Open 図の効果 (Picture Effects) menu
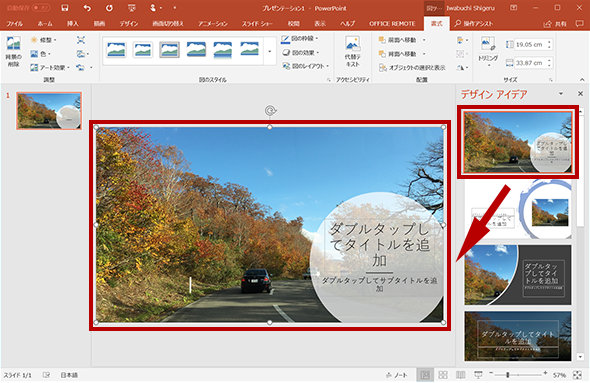This screenshot has width=590, height=383. 301,53
